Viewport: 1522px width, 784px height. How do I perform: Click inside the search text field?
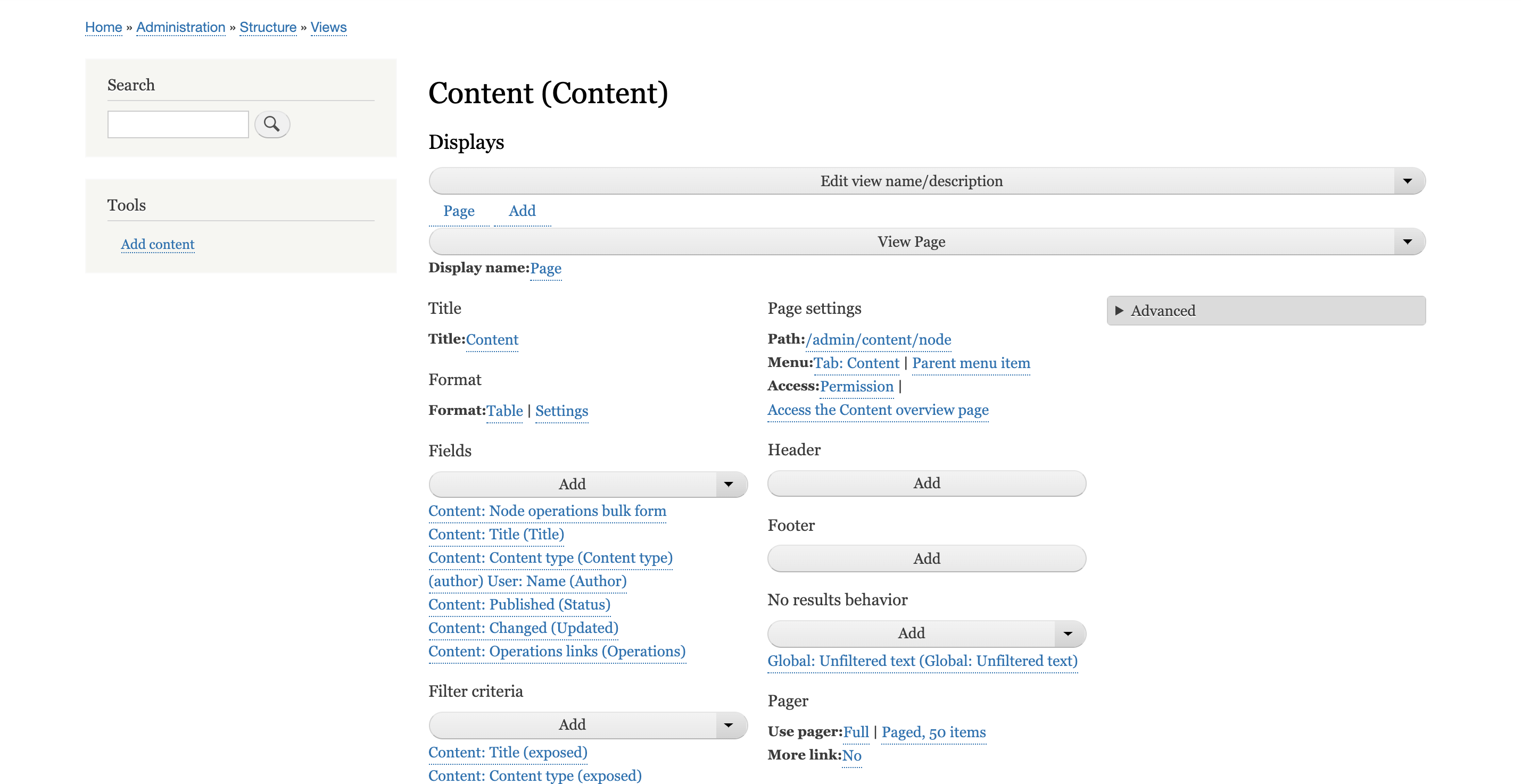(x=177, y=124)
